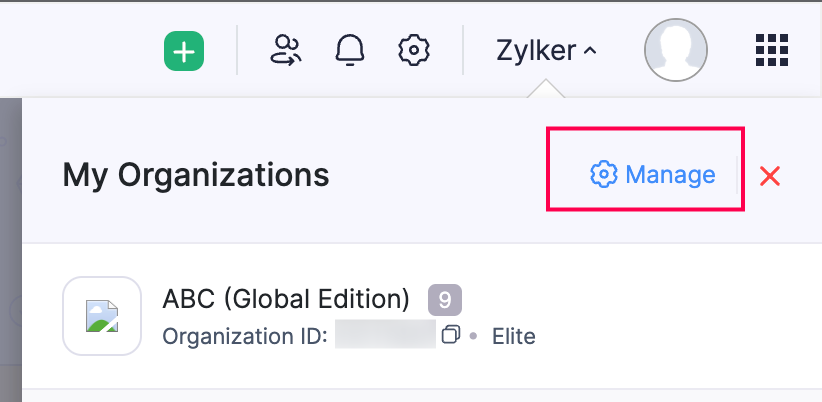
Task: Open settings gear in top bar
Action: 413,50
